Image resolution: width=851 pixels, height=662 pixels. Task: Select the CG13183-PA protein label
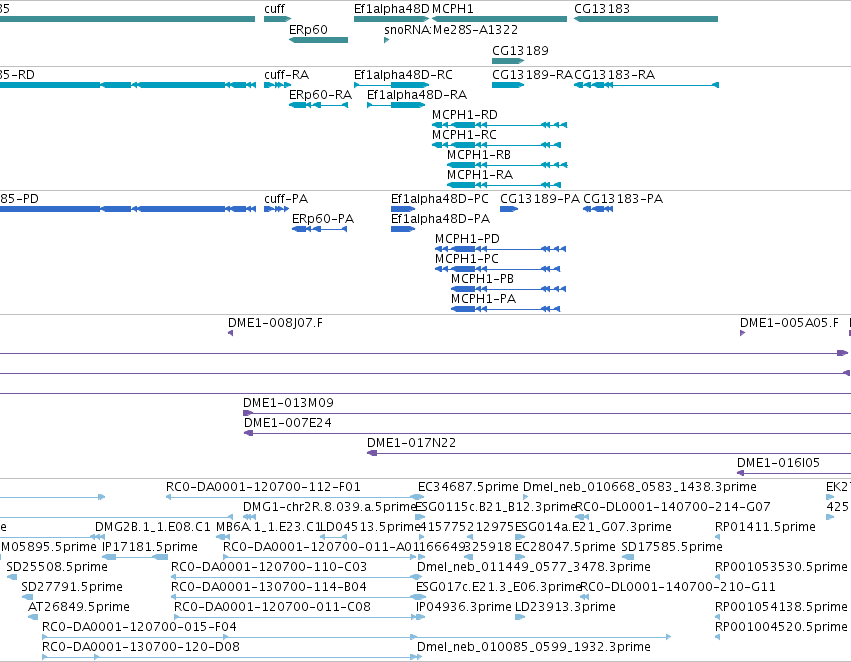coord(623,199)
